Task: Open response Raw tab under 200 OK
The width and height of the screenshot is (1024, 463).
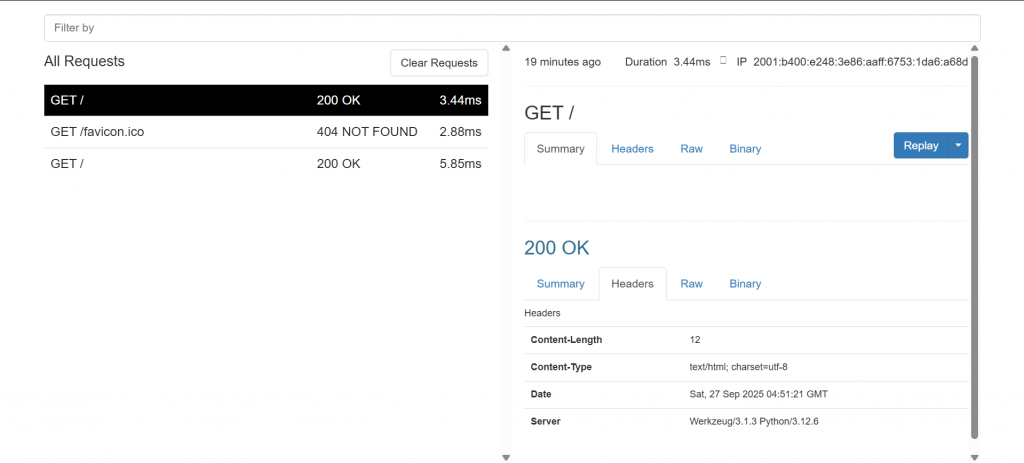Action: click(692, 284)
